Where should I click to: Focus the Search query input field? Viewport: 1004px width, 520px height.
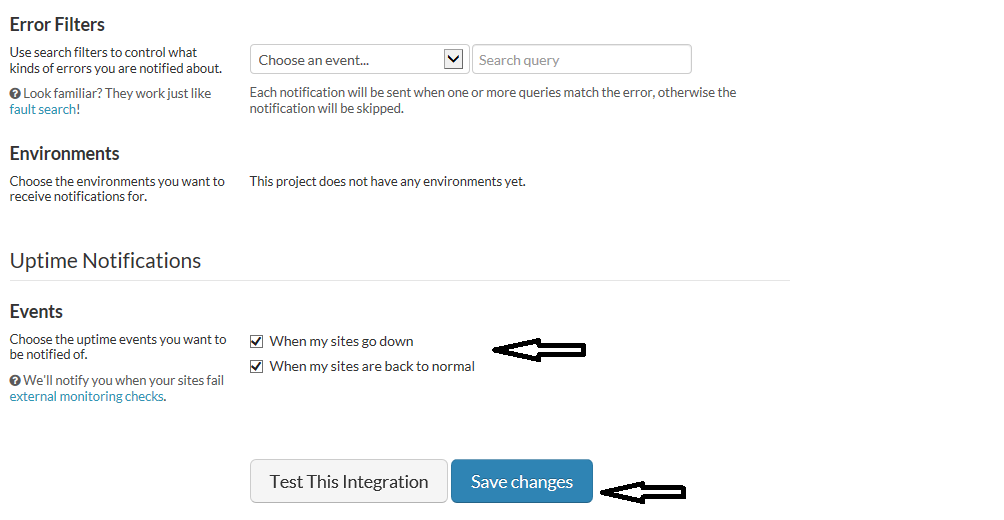(x=581, y=60)
